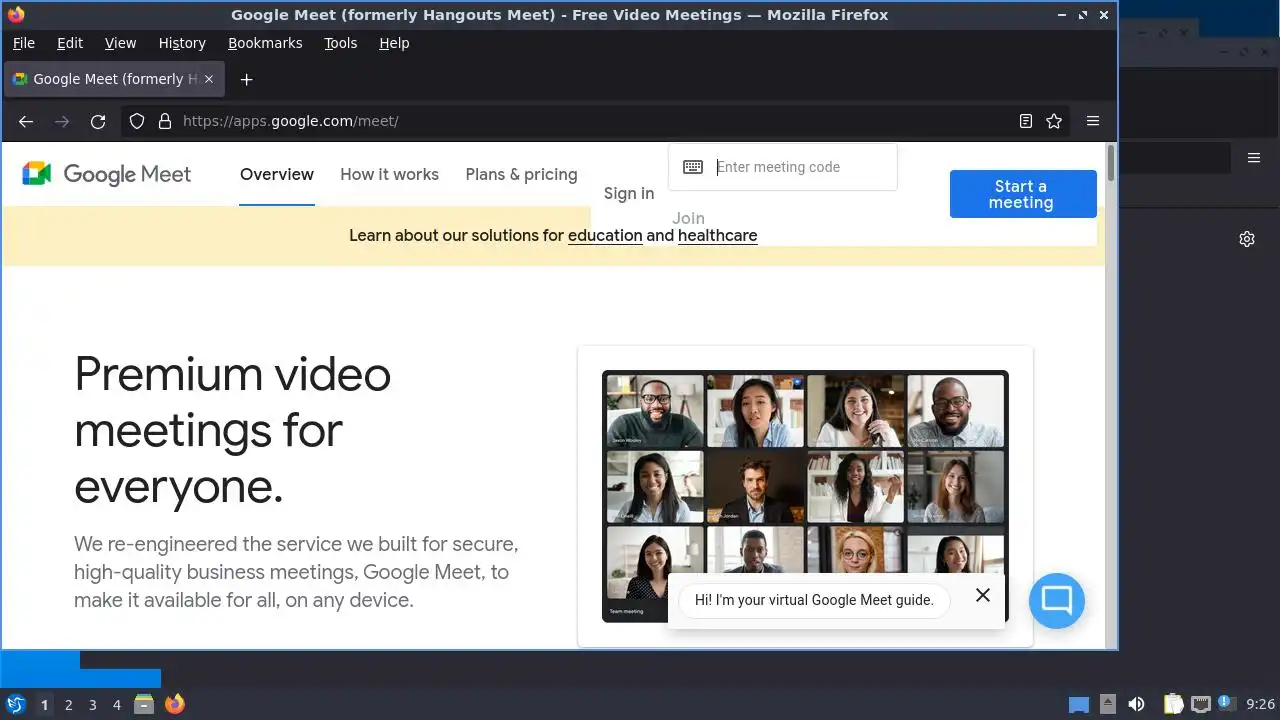1280x720 pixels.
Task: Launch Firefox from the taskbar
Action: (x=175, y=704)
